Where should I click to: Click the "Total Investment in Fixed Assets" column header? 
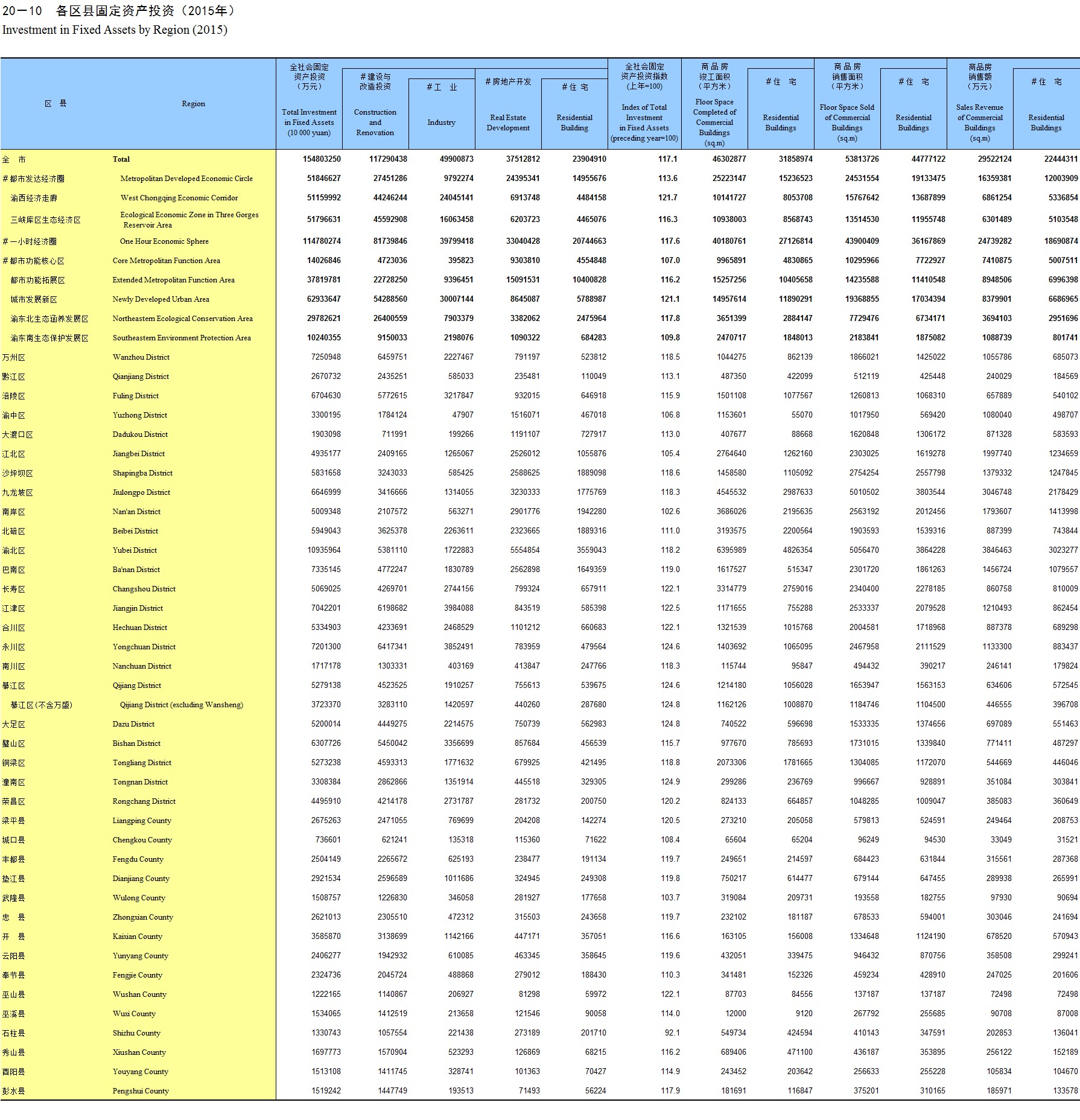coord(309,122)
